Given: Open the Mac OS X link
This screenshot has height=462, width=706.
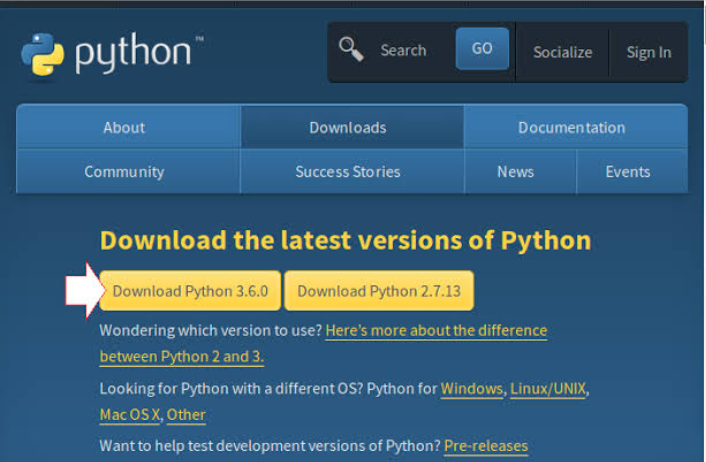Looking at the screenshot, I should (x=130, y=414).
